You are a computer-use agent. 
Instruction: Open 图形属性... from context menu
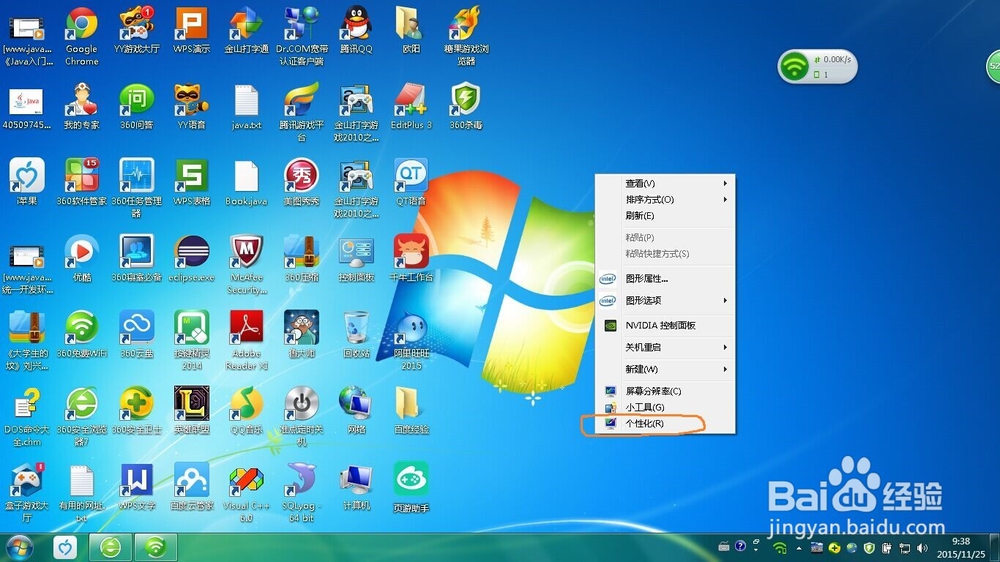pos(665,278)
